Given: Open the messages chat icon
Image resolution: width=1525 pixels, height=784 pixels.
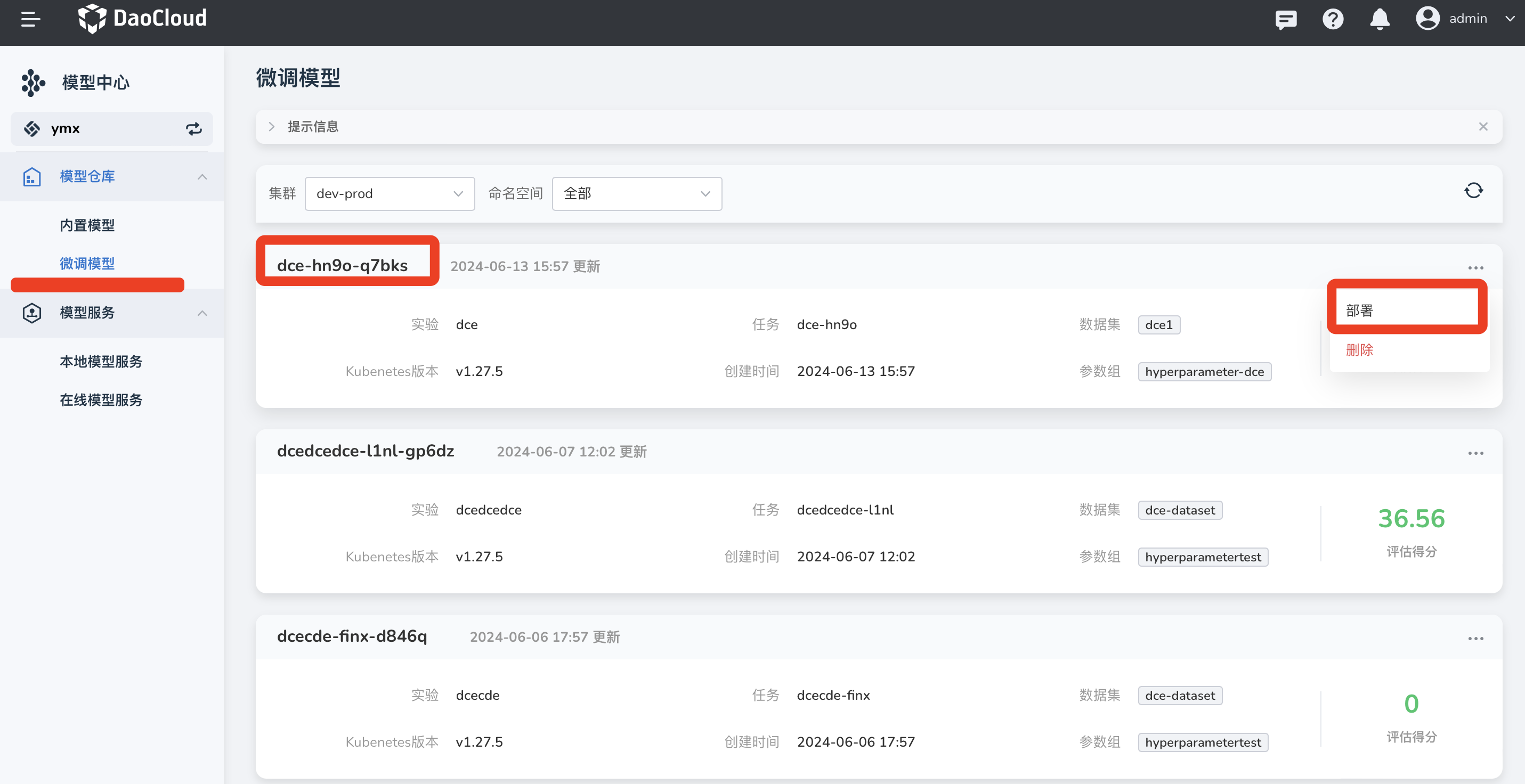Looking at the screenshot, I should point(1286,19).
